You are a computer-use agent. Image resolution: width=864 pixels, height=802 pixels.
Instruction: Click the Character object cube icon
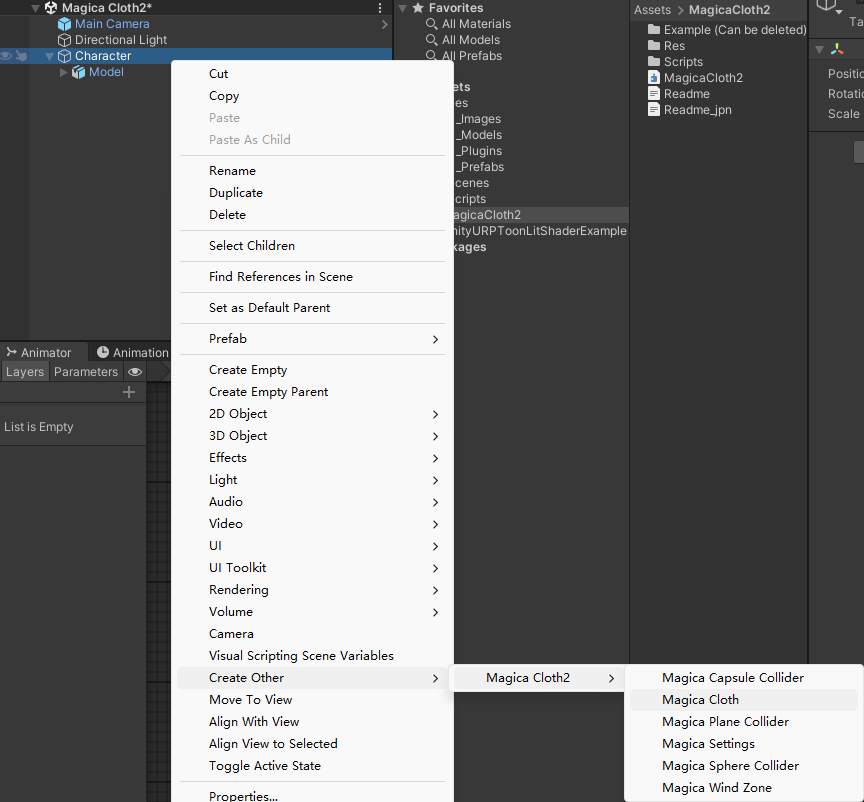tap(64, 56)
